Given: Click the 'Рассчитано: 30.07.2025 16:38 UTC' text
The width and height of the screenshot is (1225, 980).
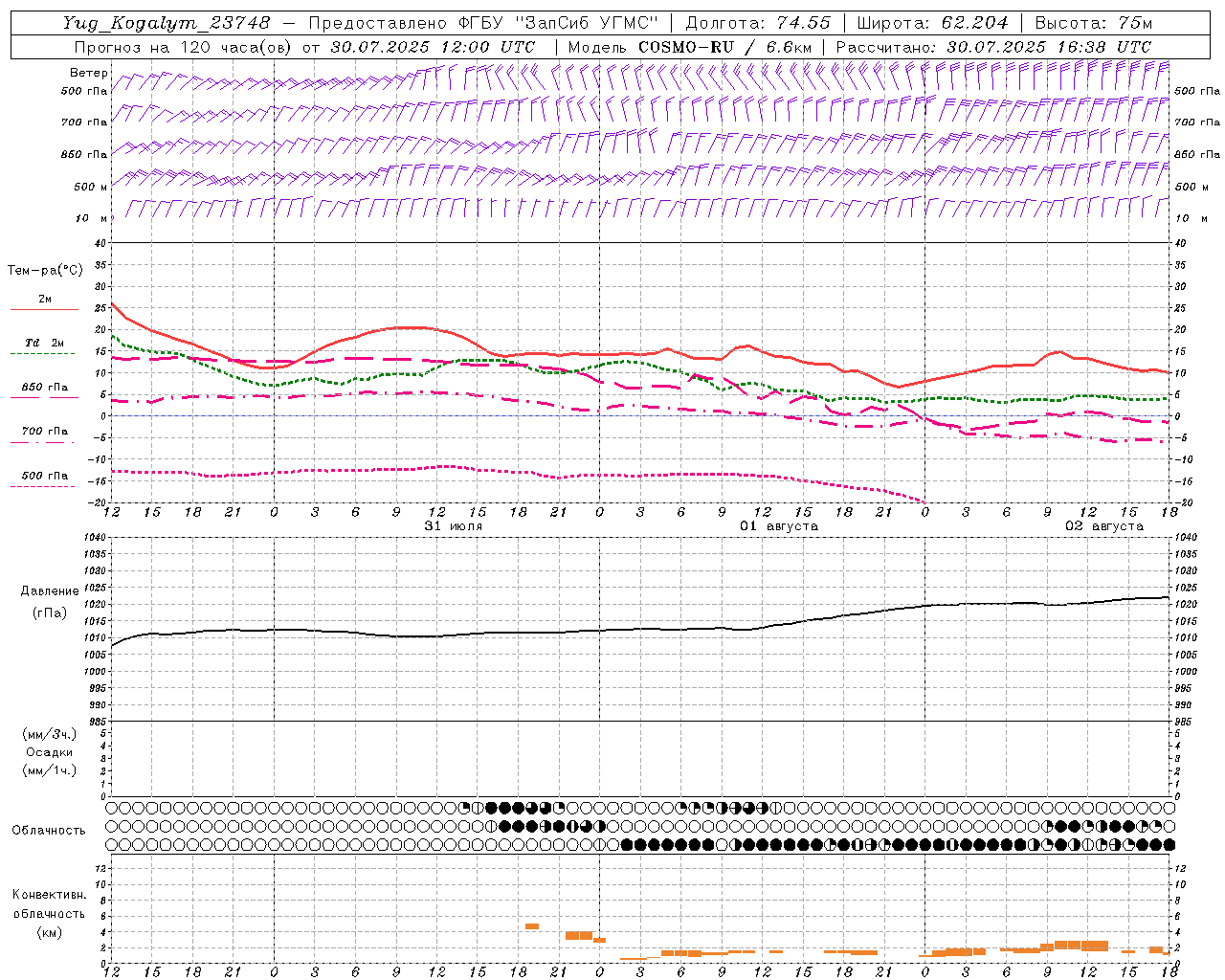Looking at the screenshot, I should click(x=994, y=47).
